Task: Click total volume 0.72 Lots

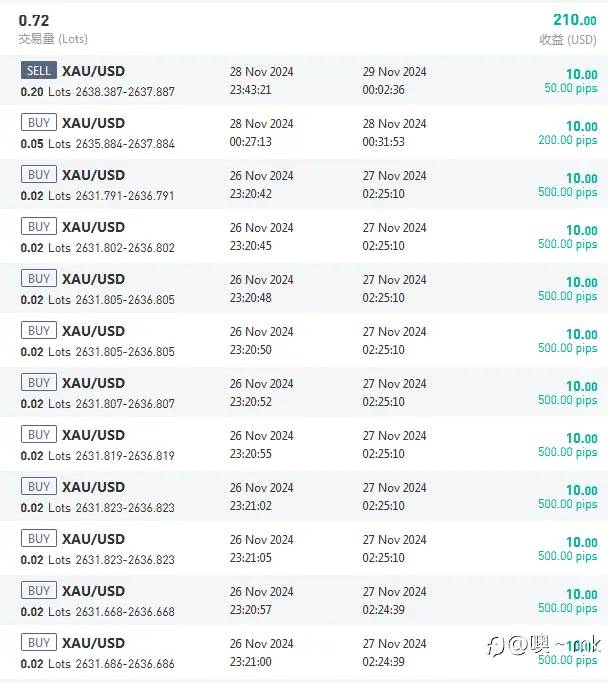Action: coord(34,20)
